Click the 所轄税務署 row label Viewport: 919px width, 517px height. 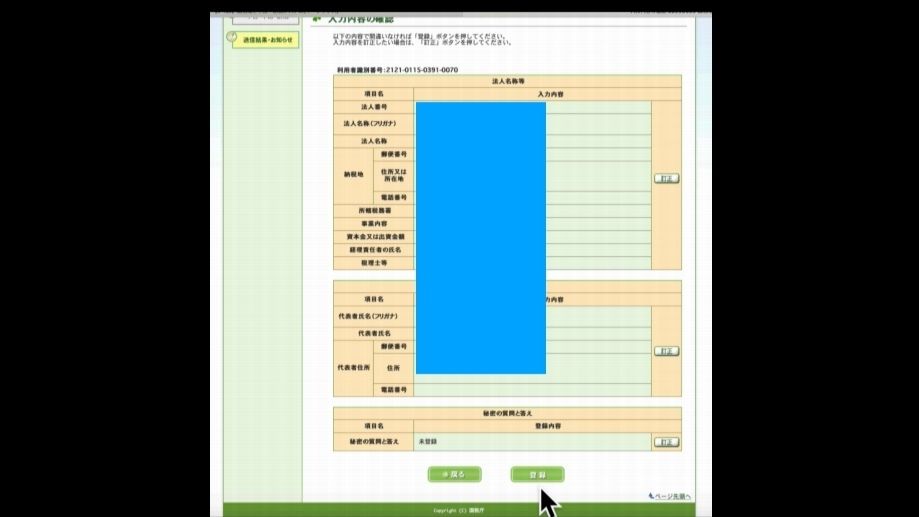coord(373,211)
